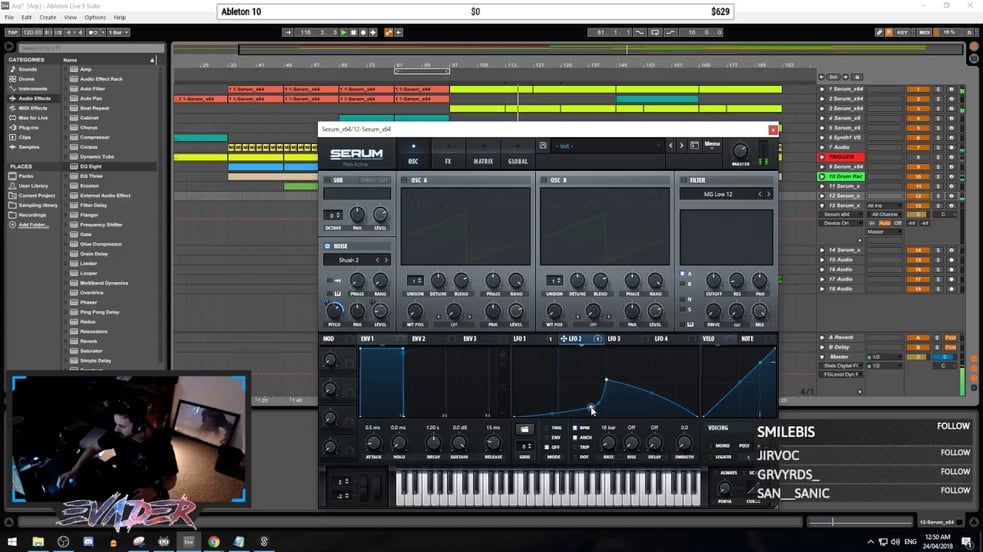This screenshot has height=552, width=983.
Task: Select EQ Eight in the effects list
Action: click(91, 167)
